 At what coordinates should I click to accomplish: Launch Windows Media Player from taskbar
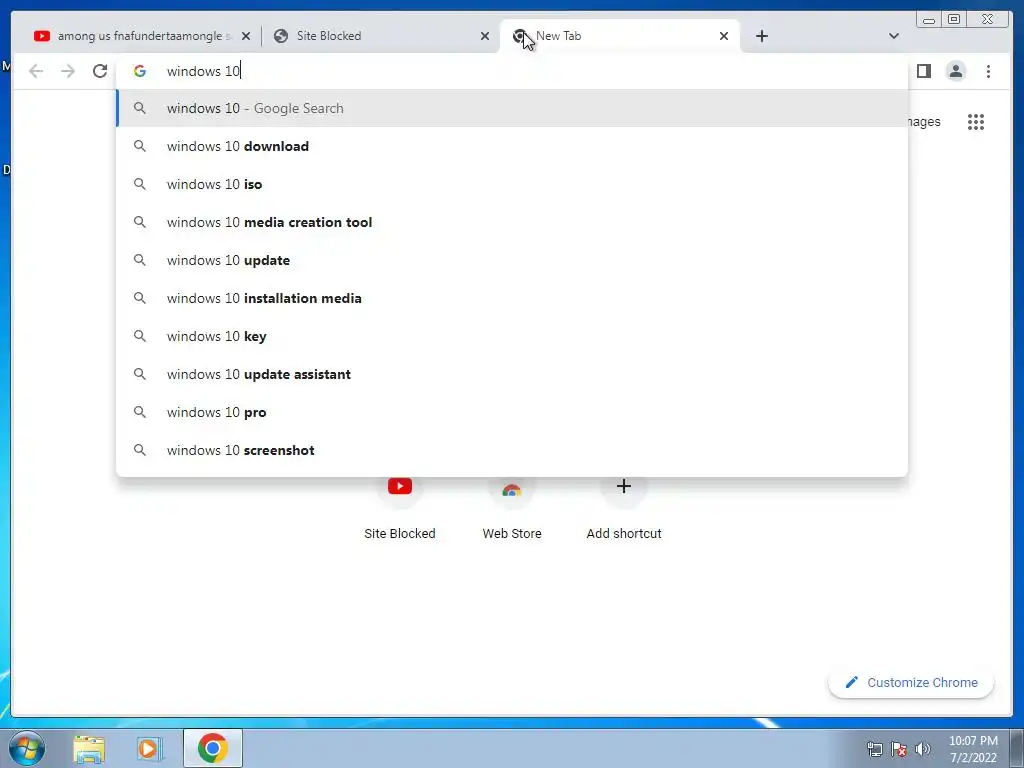tap(149, 749)
